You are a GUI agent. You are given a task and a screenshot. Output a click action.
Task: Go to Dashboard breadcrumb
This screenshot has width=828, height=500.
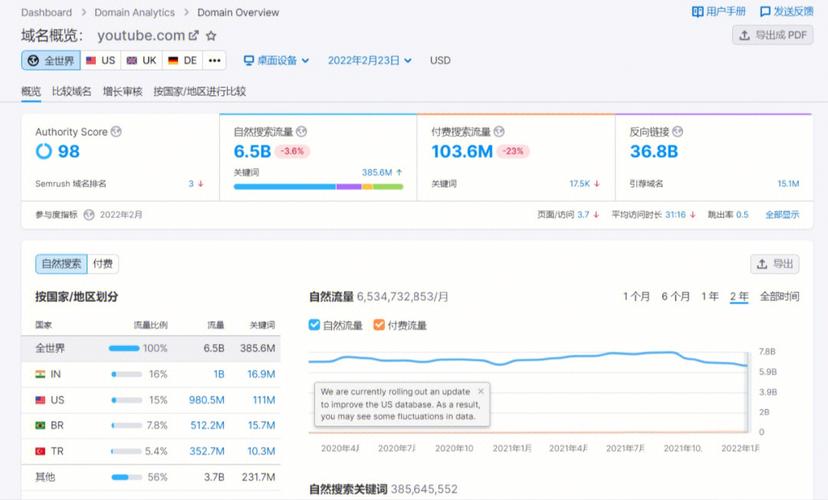pyautogui.click(x=46, y=12)
